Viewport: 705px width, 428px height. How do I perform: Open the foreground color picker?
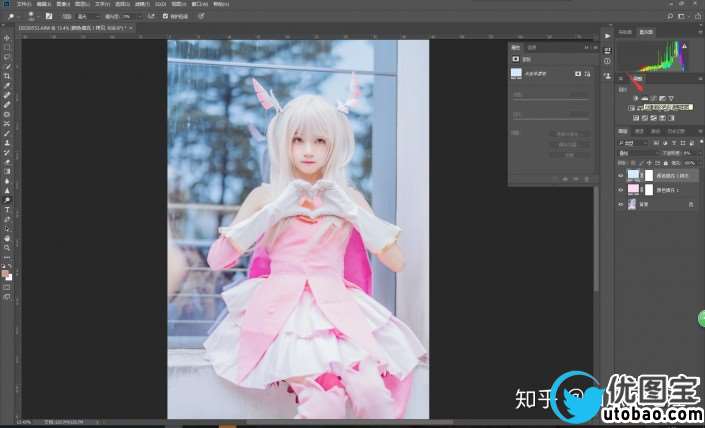coord(5,273)
